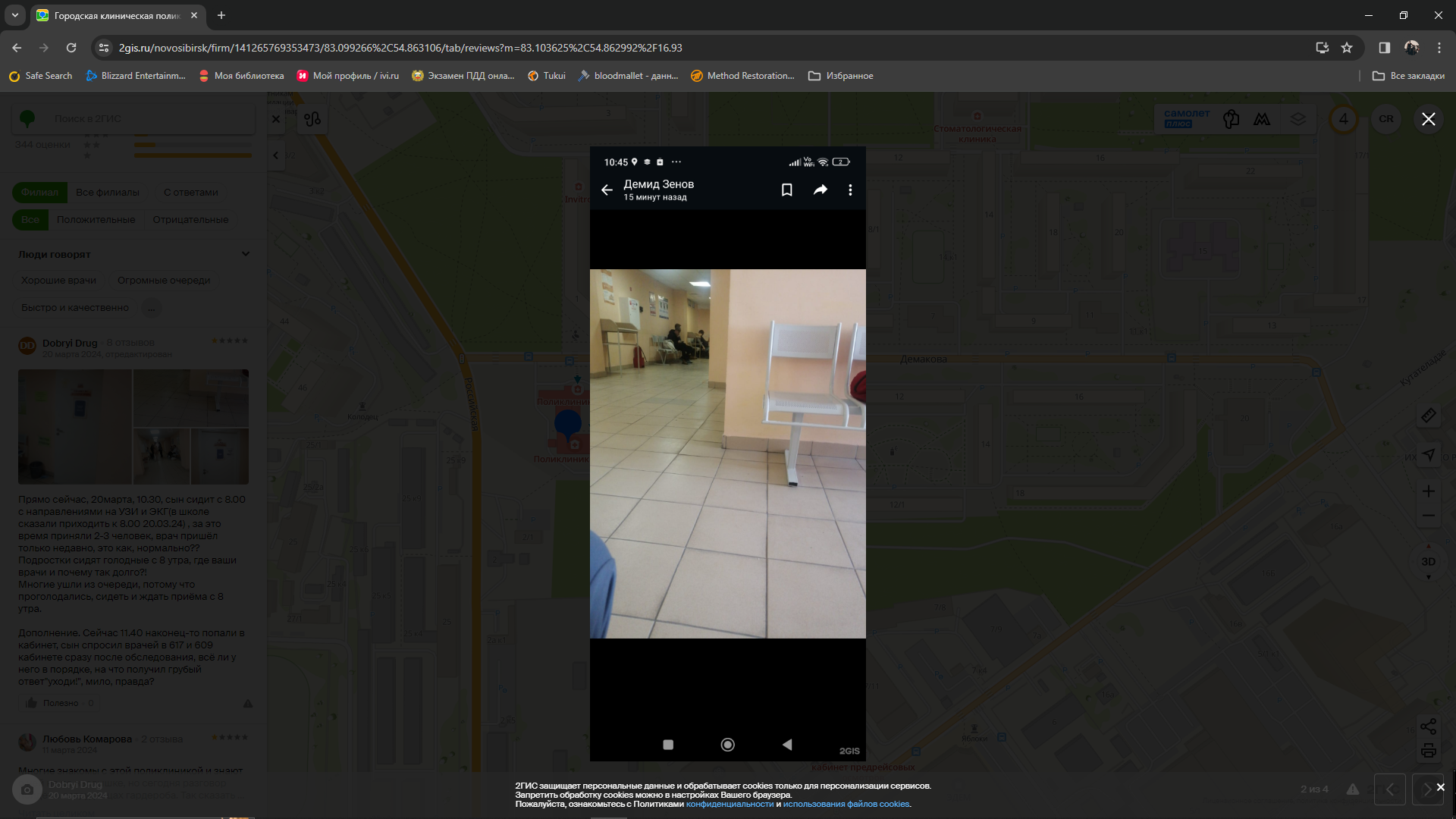Print the map using the printer icon

coord(1429,751)
